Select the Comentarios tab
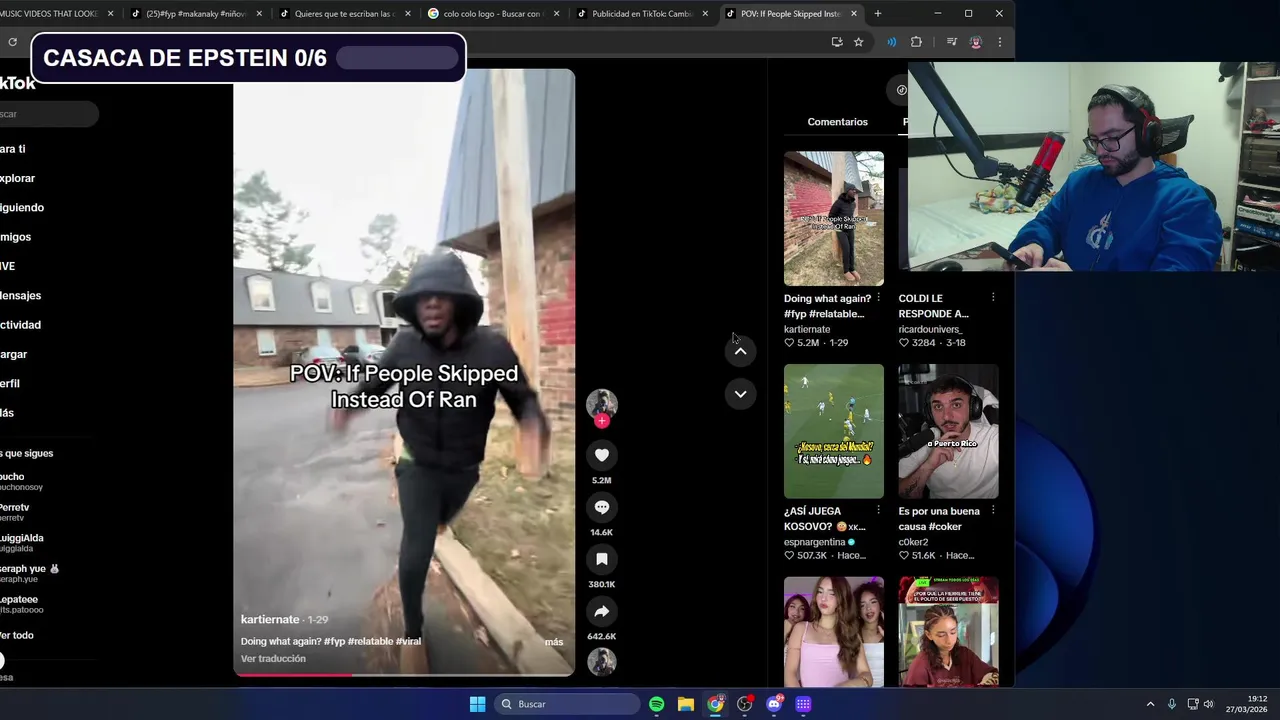Image resolution: width=1280 pixels, height=720 pixels. (837, 122)
